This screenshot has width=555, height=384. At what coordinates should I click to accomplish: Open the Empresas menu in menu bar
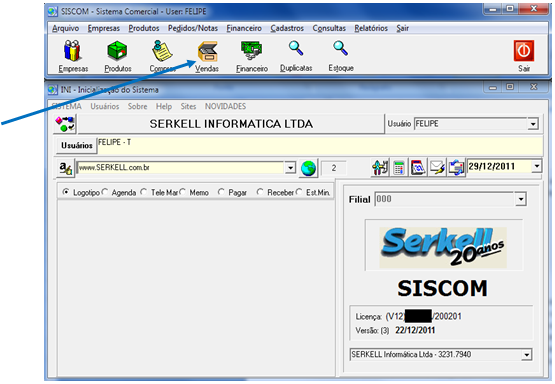click(104, 28)
